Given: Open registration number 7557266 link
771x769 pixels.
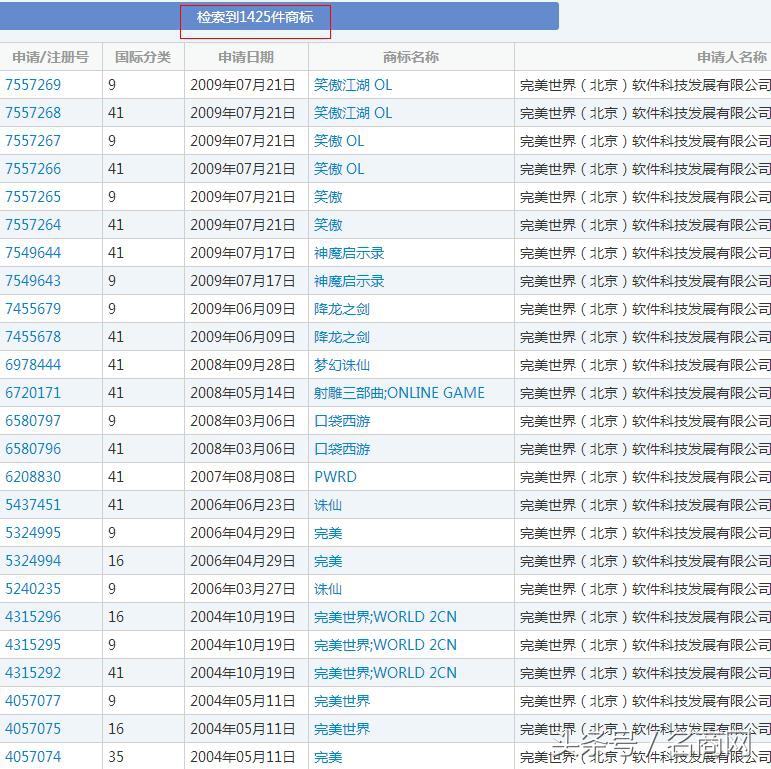Looking at the screenshot, I should pos(33,169).
